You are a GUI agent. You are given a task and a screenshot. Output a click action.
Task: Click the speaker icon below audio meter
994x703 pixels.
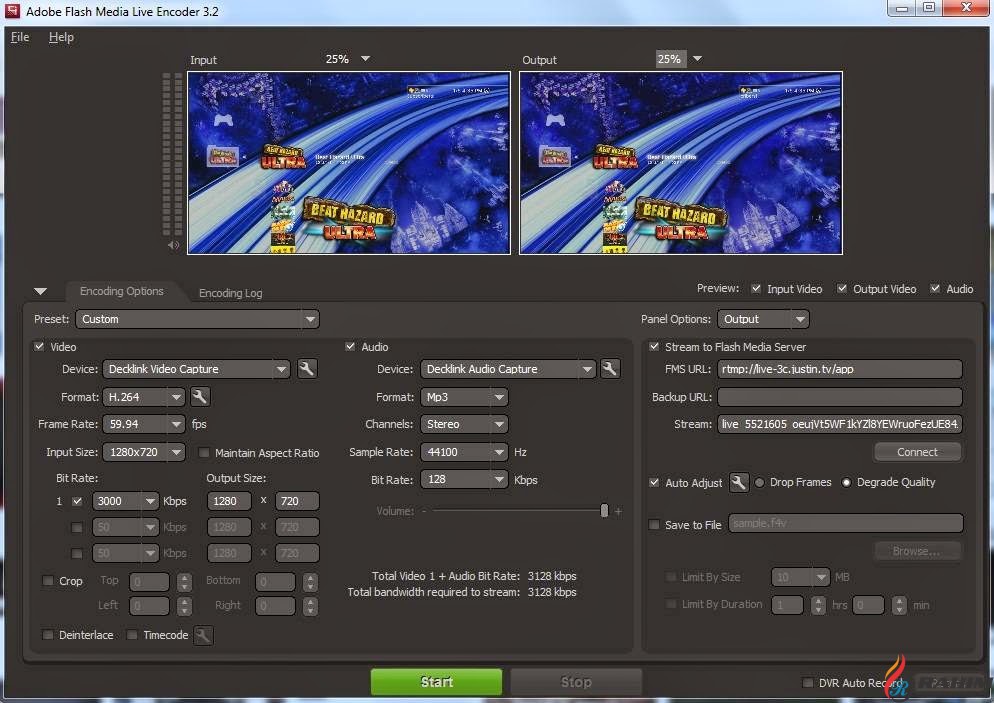pos(174,245)
